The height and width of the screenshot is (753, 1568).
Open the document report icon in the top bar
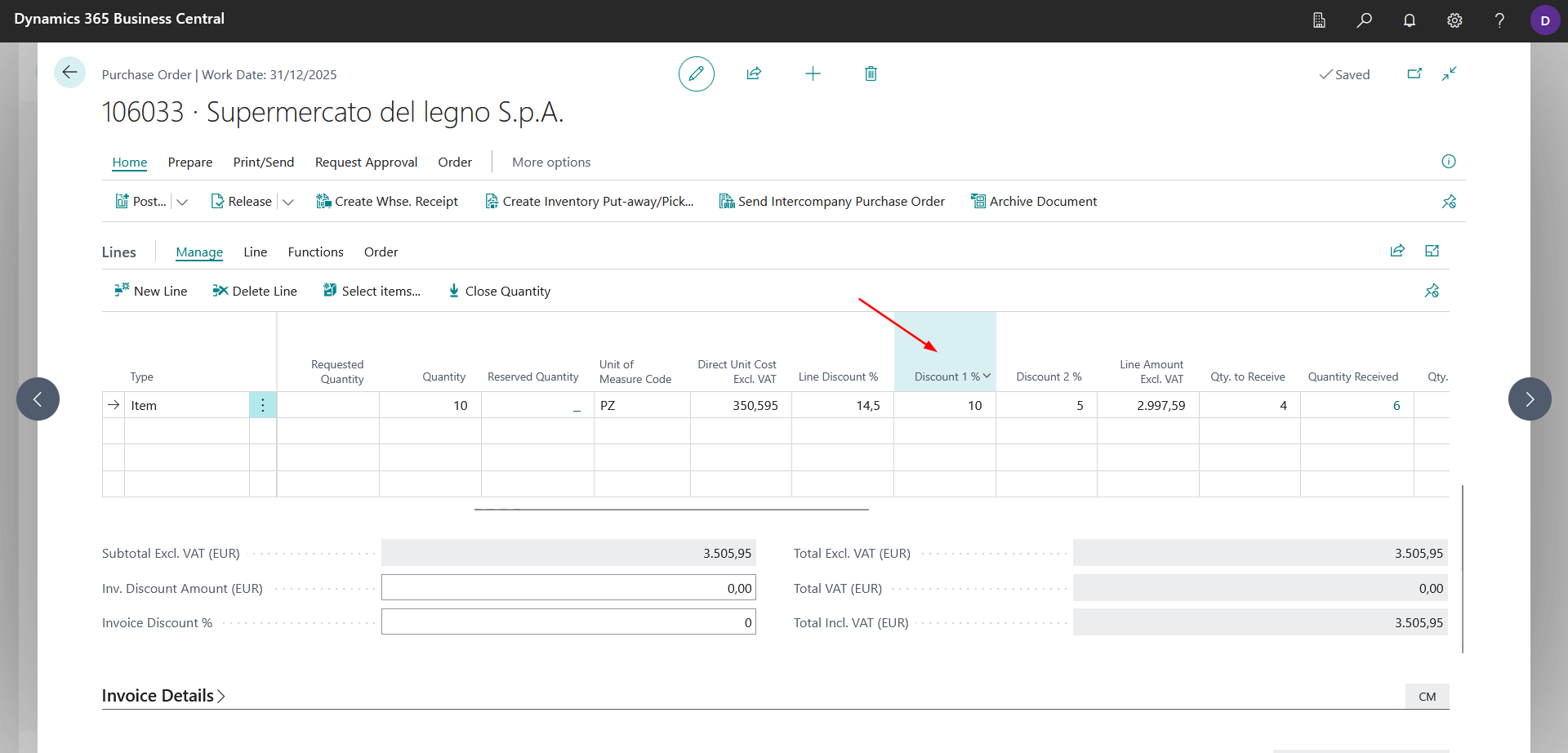1319,20
